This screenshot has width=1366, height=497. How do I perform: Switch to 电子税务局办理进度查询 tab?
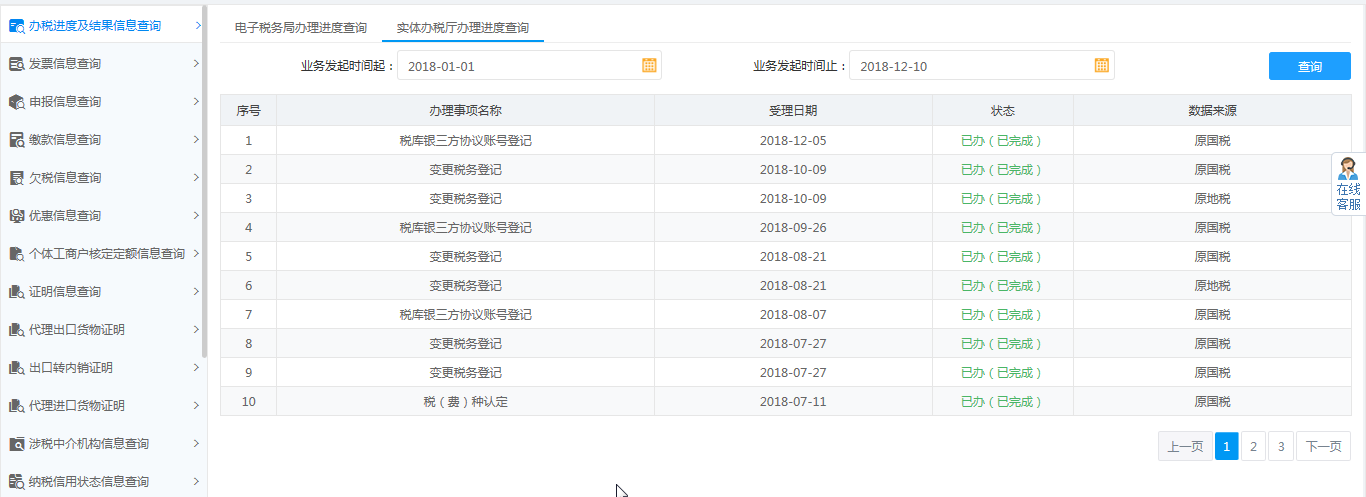point(300,28)
